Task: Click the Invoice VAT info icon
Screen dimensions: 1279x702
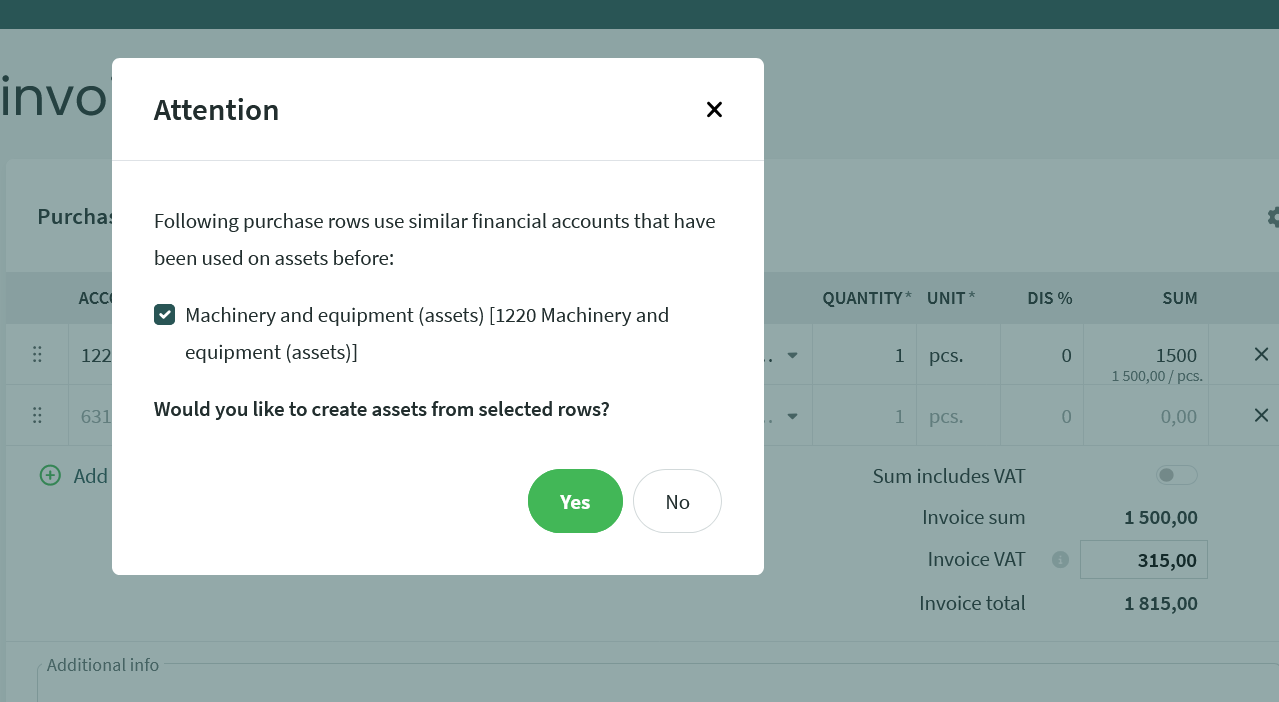Action: tap(1060, 560)
